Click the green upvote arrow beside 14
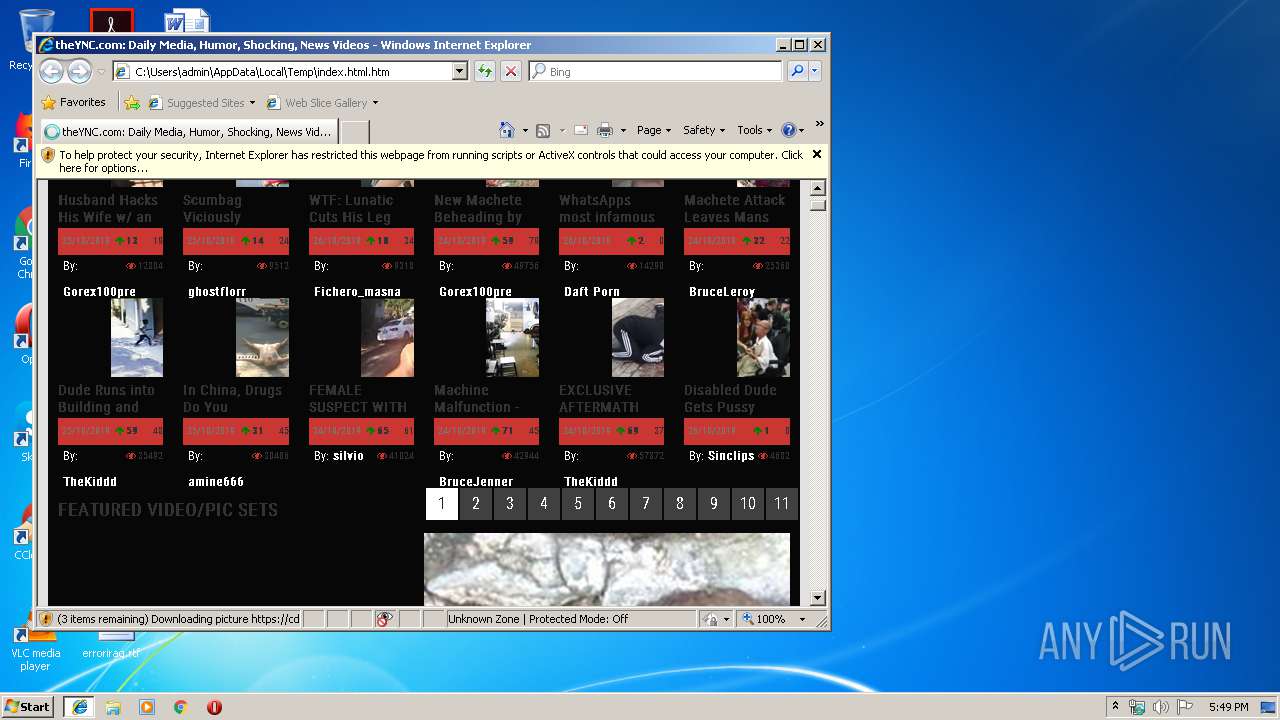Image resolution: width=1280 pixels, height=720 pixels. click(x=246, y=241)
